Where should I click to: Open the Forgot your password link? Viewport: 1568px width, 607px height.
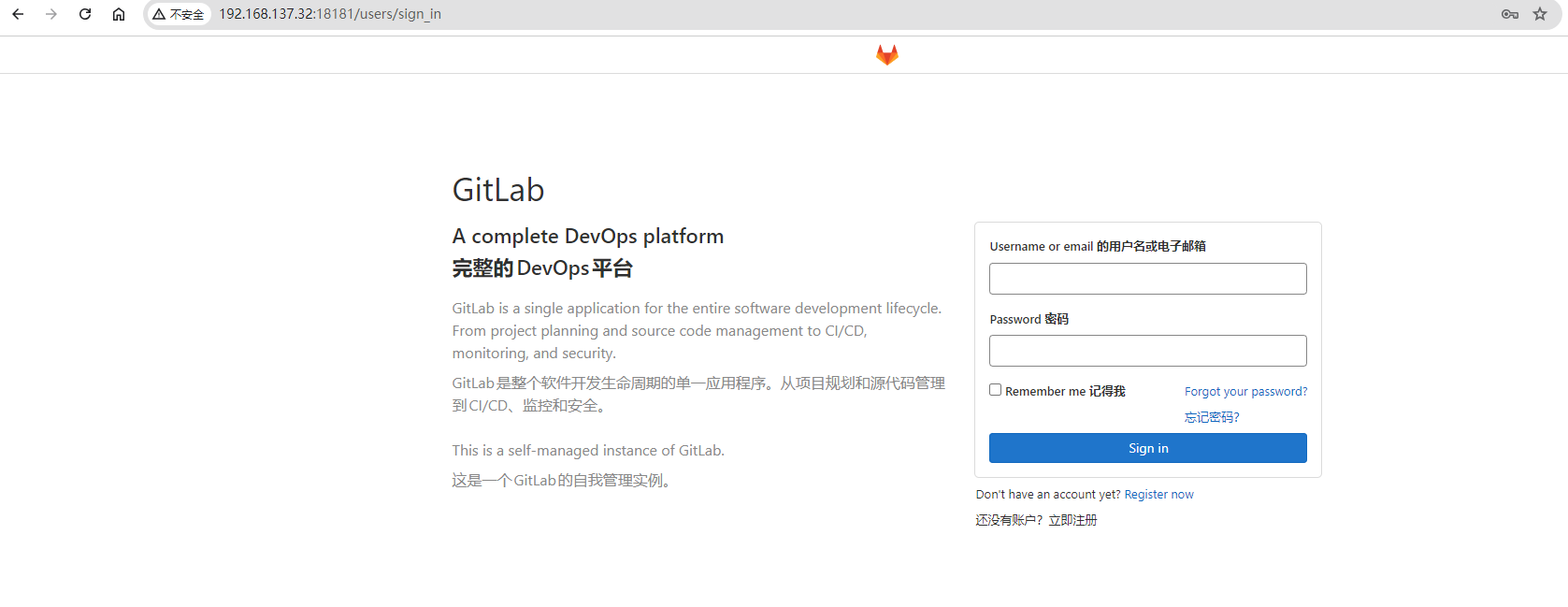1245,391
